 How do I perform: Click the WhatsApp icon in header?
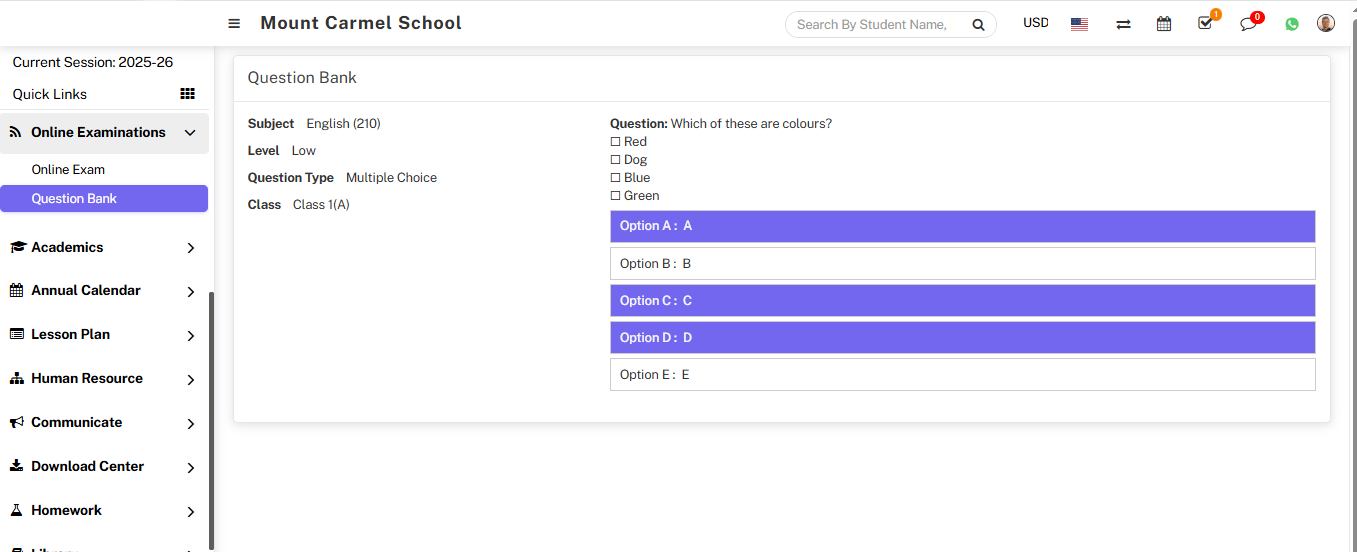click(1292, 24)
